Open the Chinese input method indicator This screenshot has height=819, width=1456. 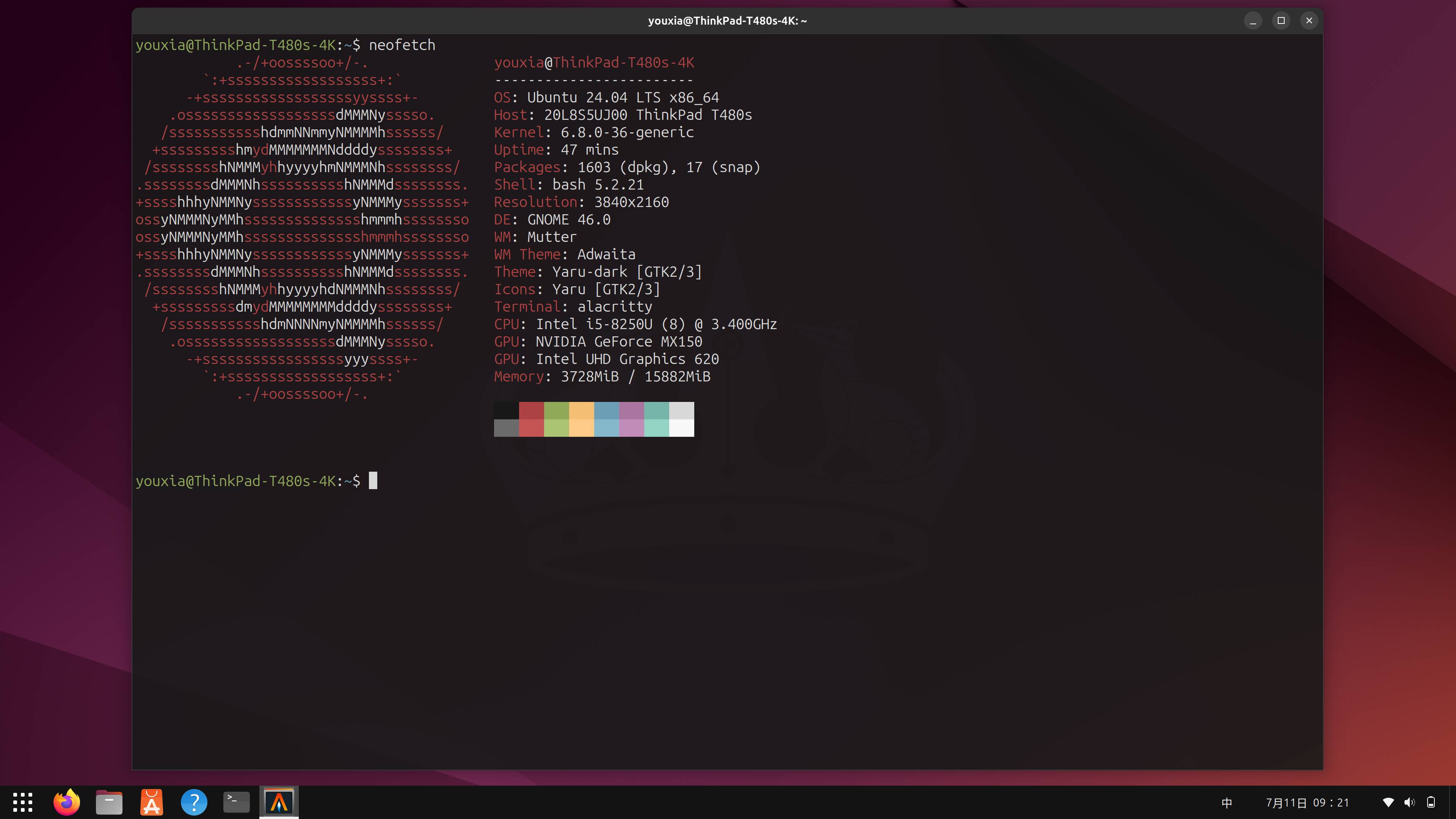coord(1227,803)
